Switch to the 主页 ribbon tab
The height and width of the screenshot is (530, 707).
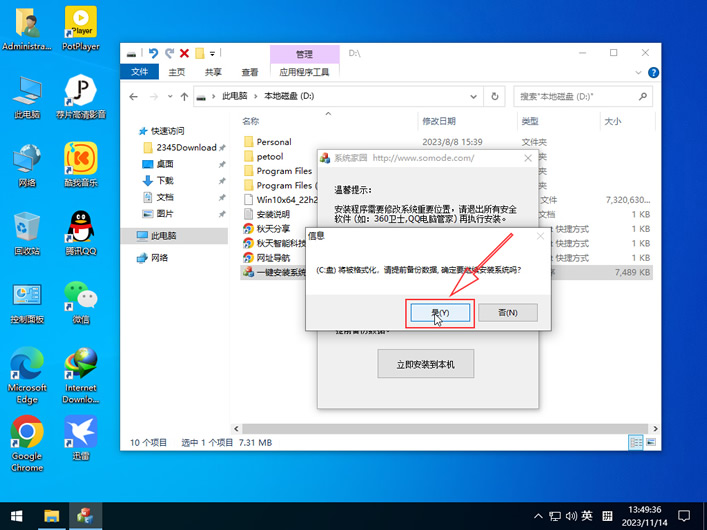point(176,72)
